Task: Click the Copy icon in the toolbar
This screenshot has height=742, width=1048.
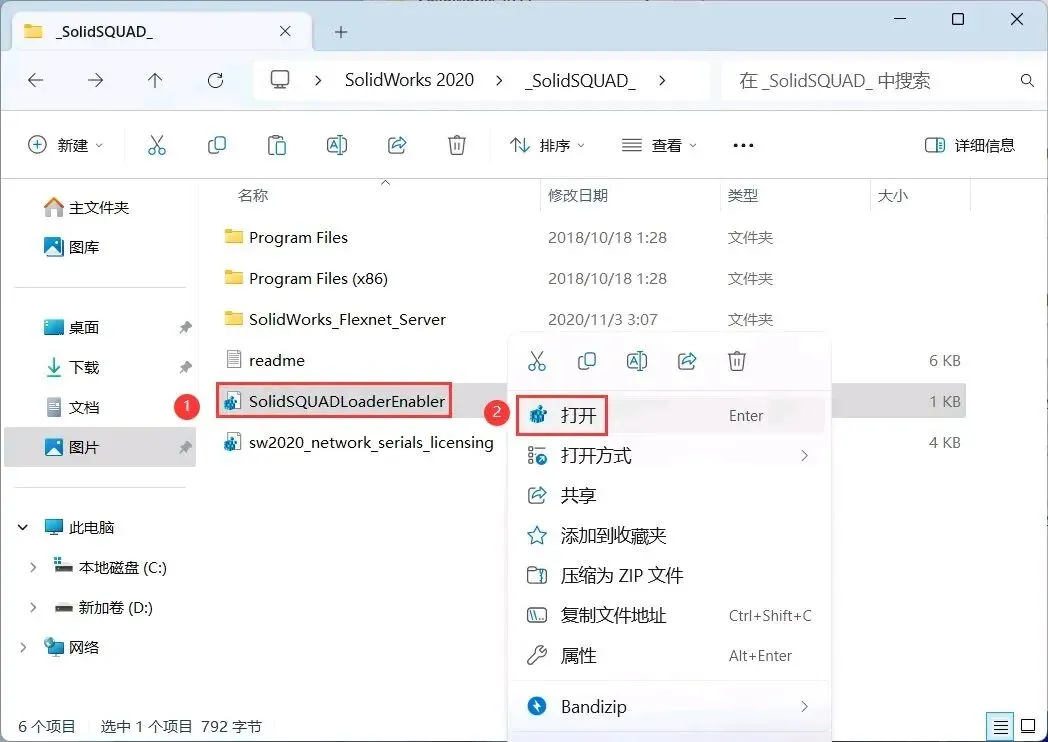Action: pyautogui.click(x=217, y=145)
